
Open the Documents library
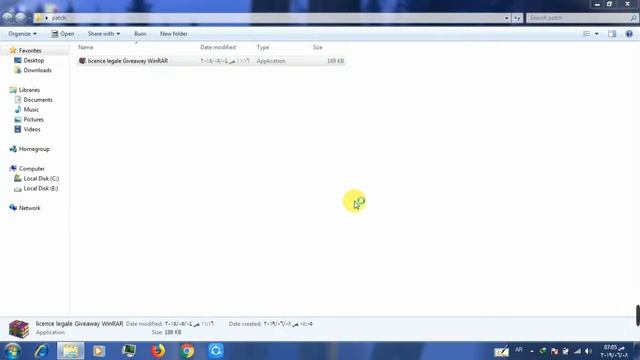(x=38, y=100)
